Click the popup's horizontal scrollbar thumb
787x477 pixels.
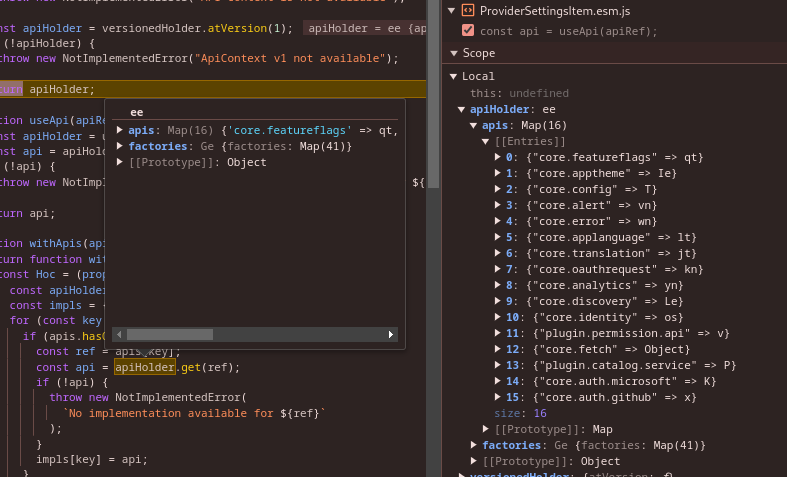tap(170, 334)
